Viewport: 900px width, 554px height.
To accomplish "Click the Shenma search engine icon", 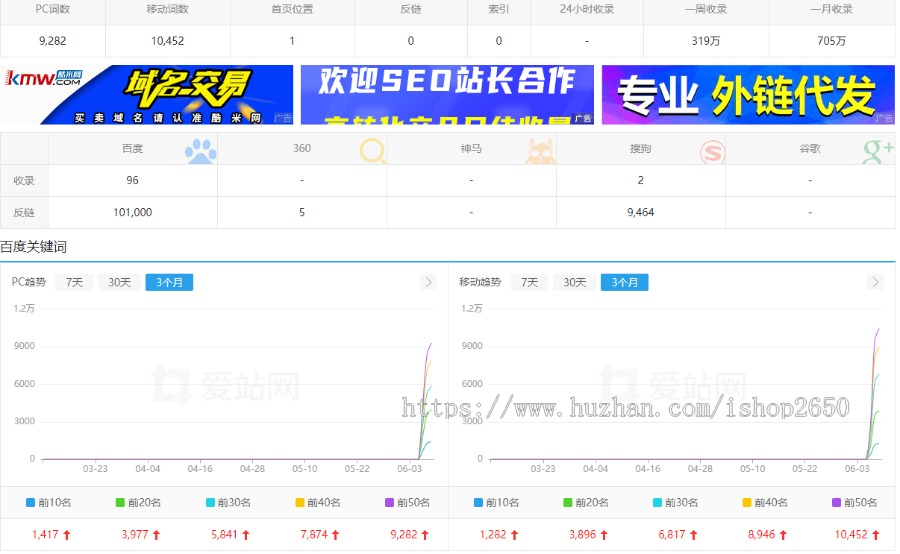I will [x=540, y=151].
